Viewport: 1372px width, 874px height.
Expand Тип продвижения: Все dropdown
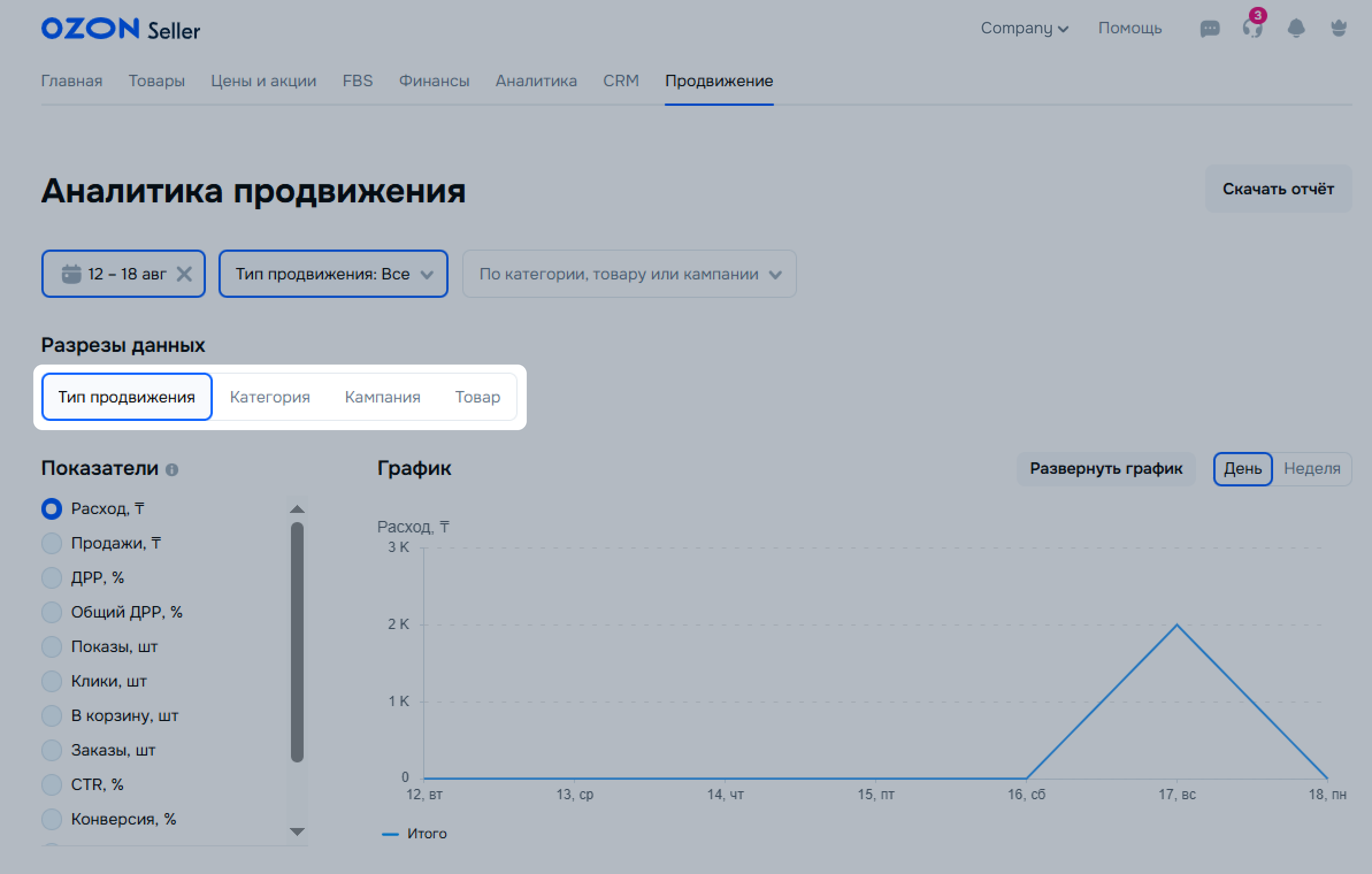pyautogui.click(x=333, y=274)
